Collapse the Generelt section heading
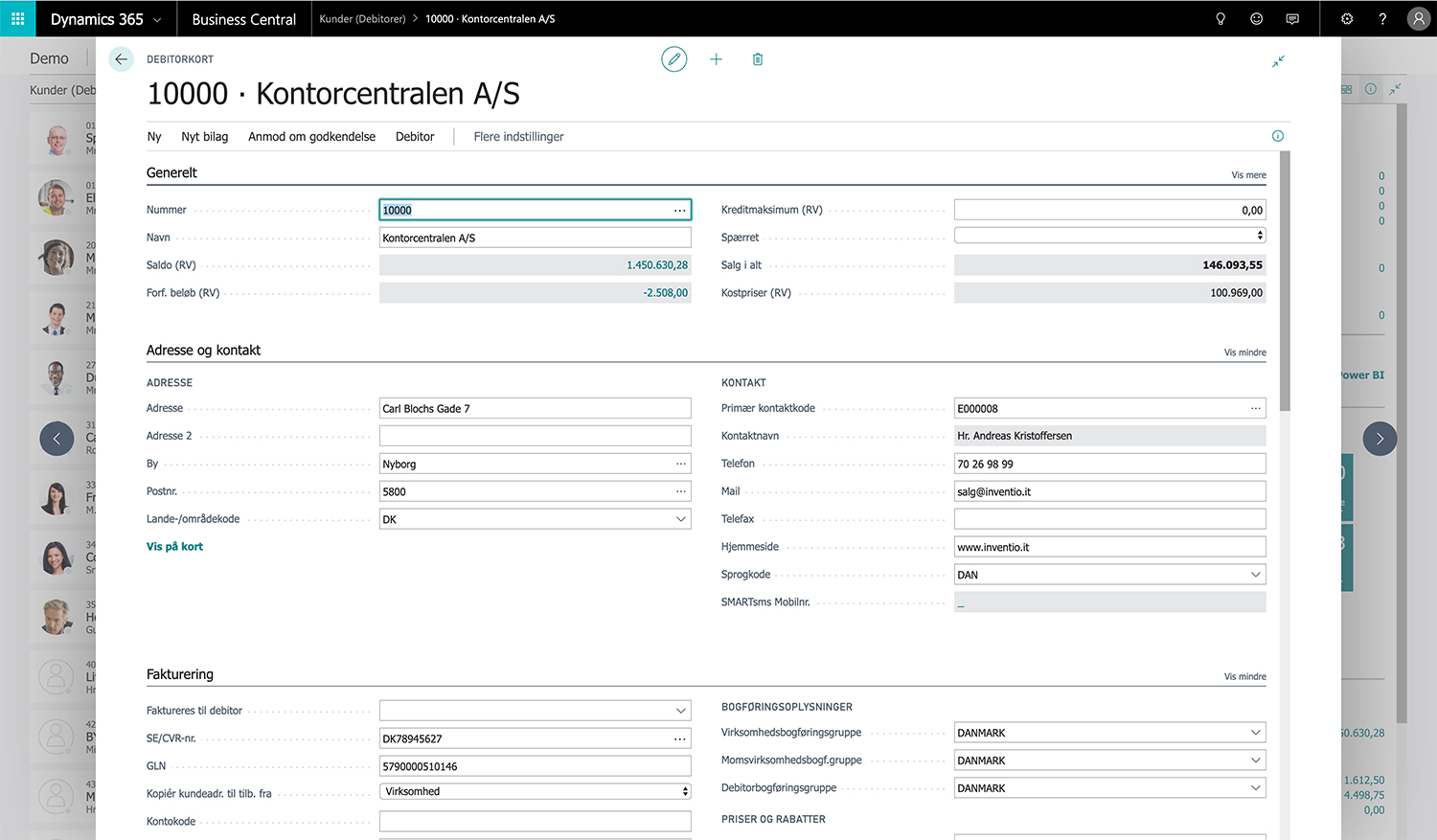Screen dimensions: 1437x840 (171, 172)
